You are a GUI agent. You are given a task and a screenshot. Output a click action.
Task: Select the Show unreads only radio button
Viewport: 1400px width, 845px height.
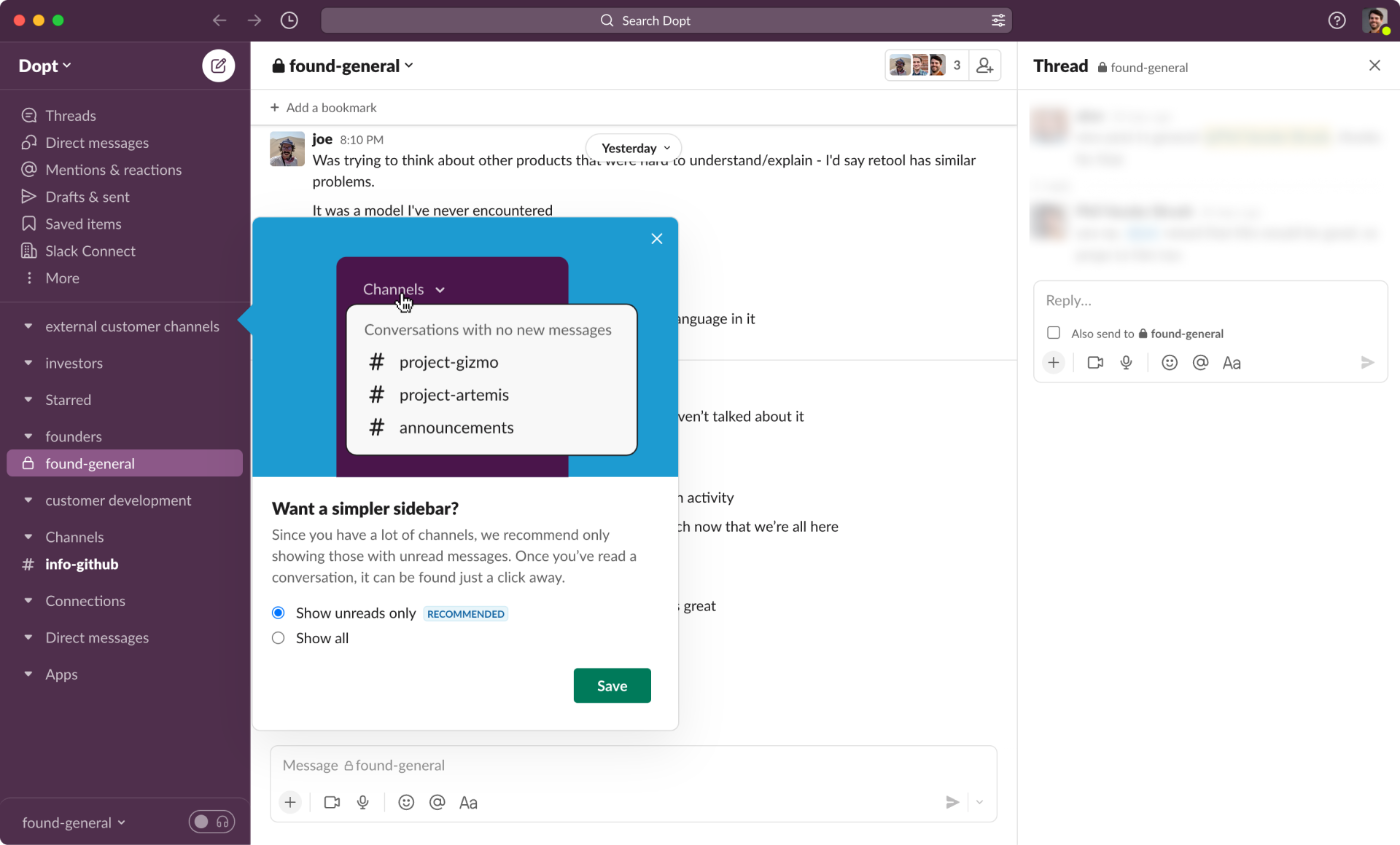click(x=278, y=613)
